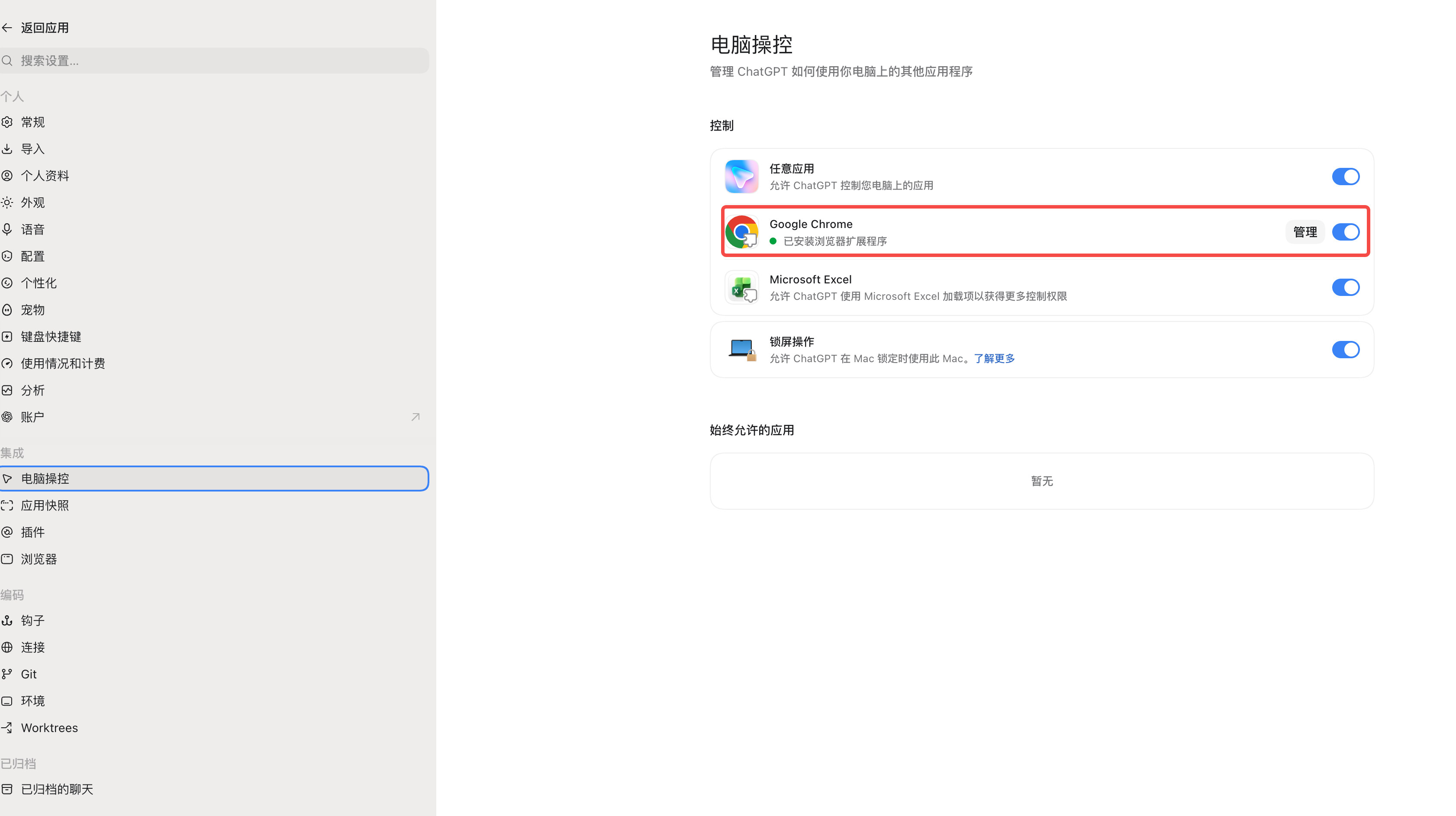Click the 搜索设置 search field
Screen dimensions: 1456x816
click(x=214, y=61)
